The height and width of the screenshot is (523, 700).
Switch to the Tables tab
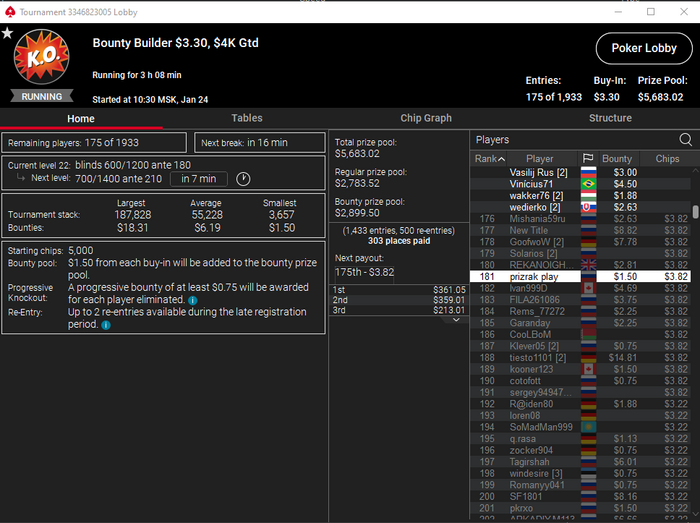(x=247, y=118)
